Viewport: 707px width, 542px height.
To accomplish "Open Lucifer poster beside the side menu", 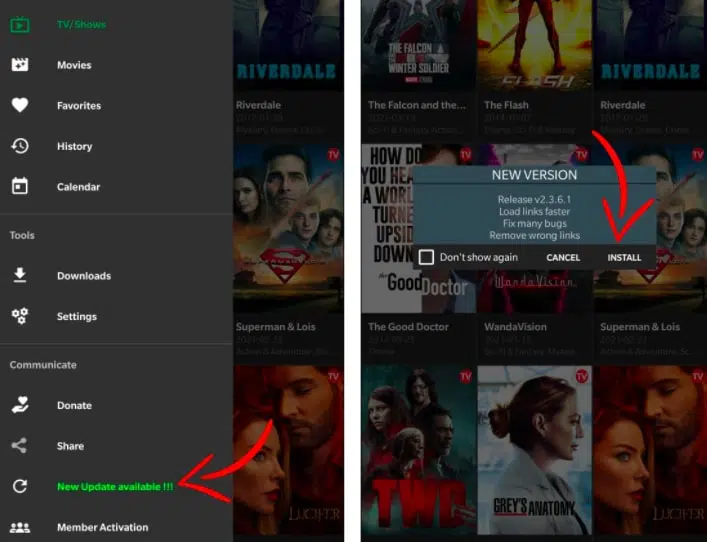I will point(288,450).
